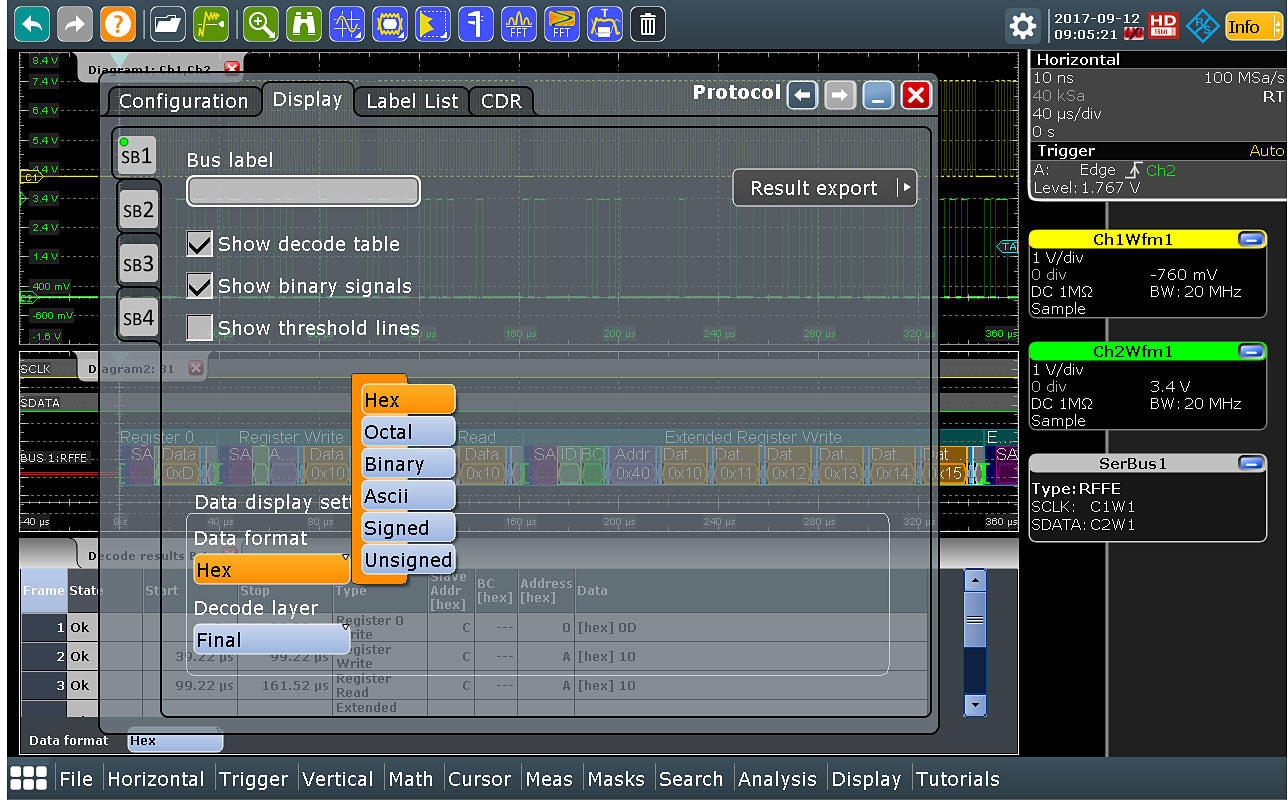Open the file folder icon in toolbar
The width and height of the screenshot is (1288, 800).
click(169, 23)
